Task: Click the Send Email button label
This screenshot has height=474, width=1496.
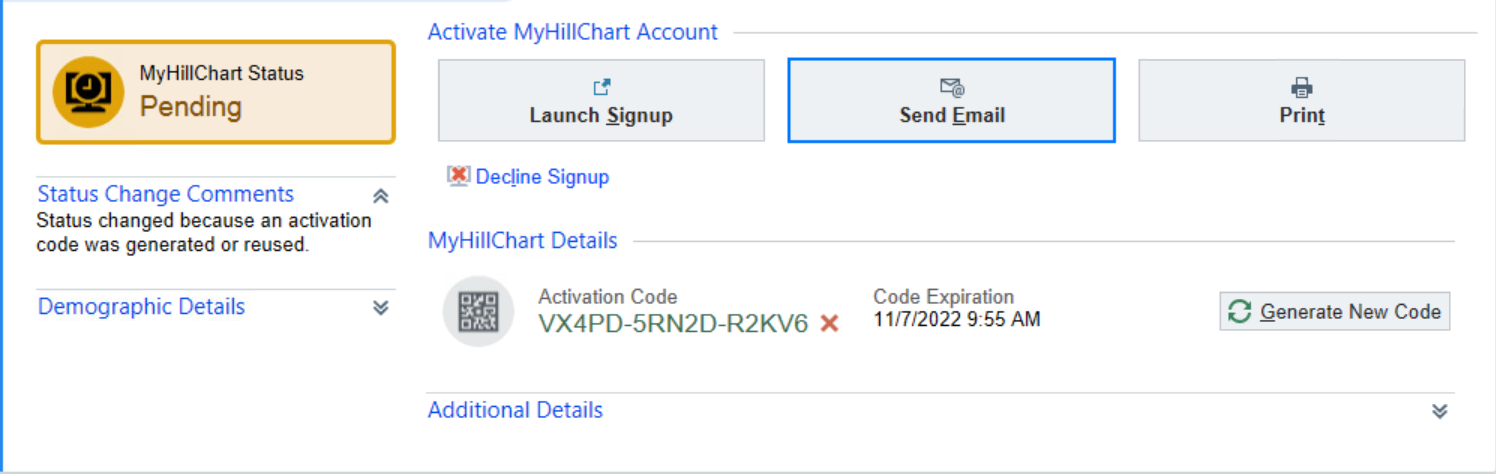Action: pyautogui.click(x=952, y=116)
